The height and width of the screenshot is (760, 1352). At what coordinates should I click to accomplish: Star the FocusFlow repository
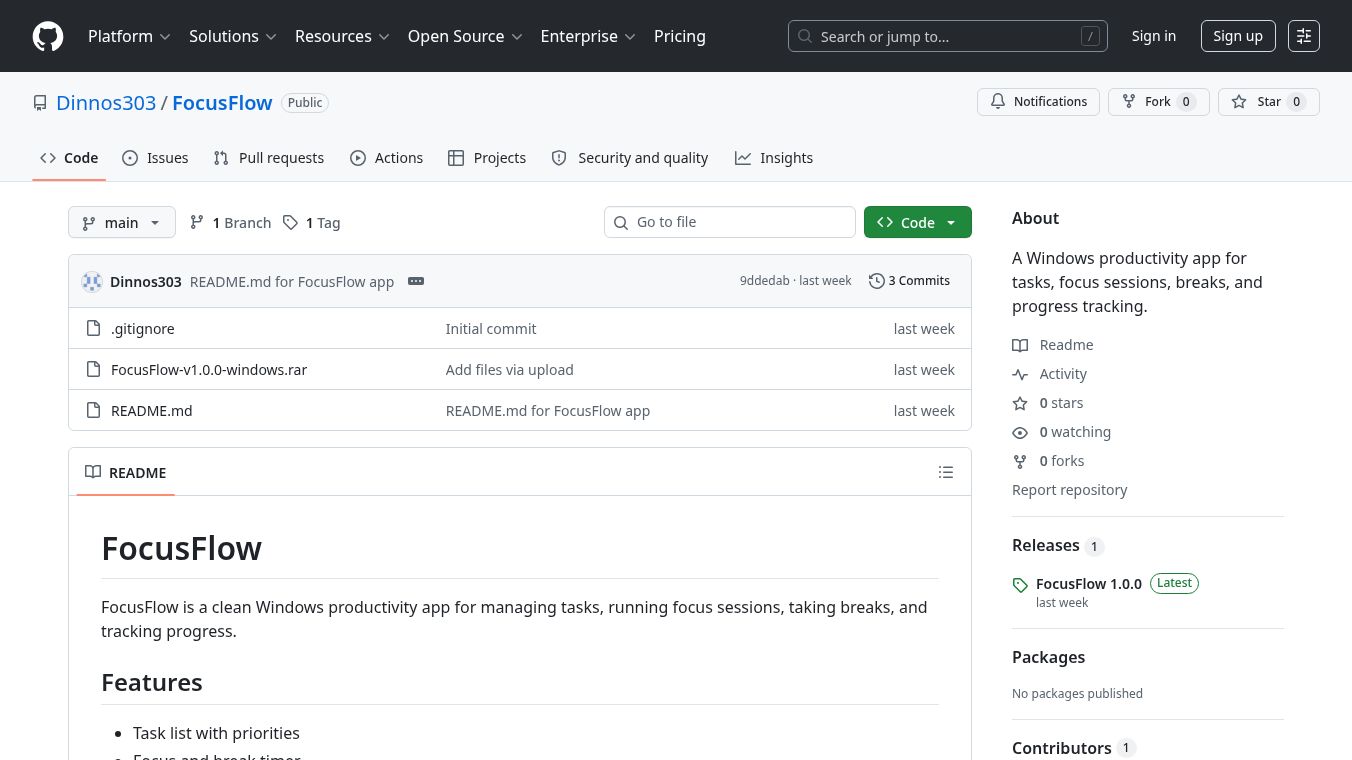click(x=1268, y=102)
